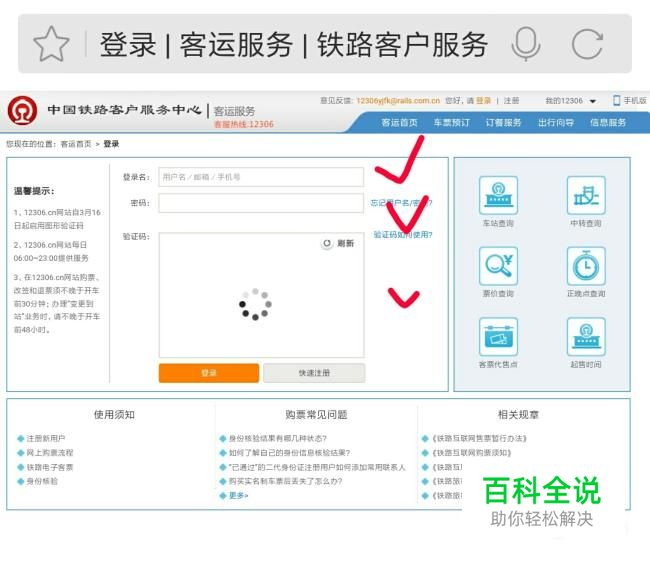650x562 pixels.
Task: Click the 登录 link in header
Action: tap(483, 101)
